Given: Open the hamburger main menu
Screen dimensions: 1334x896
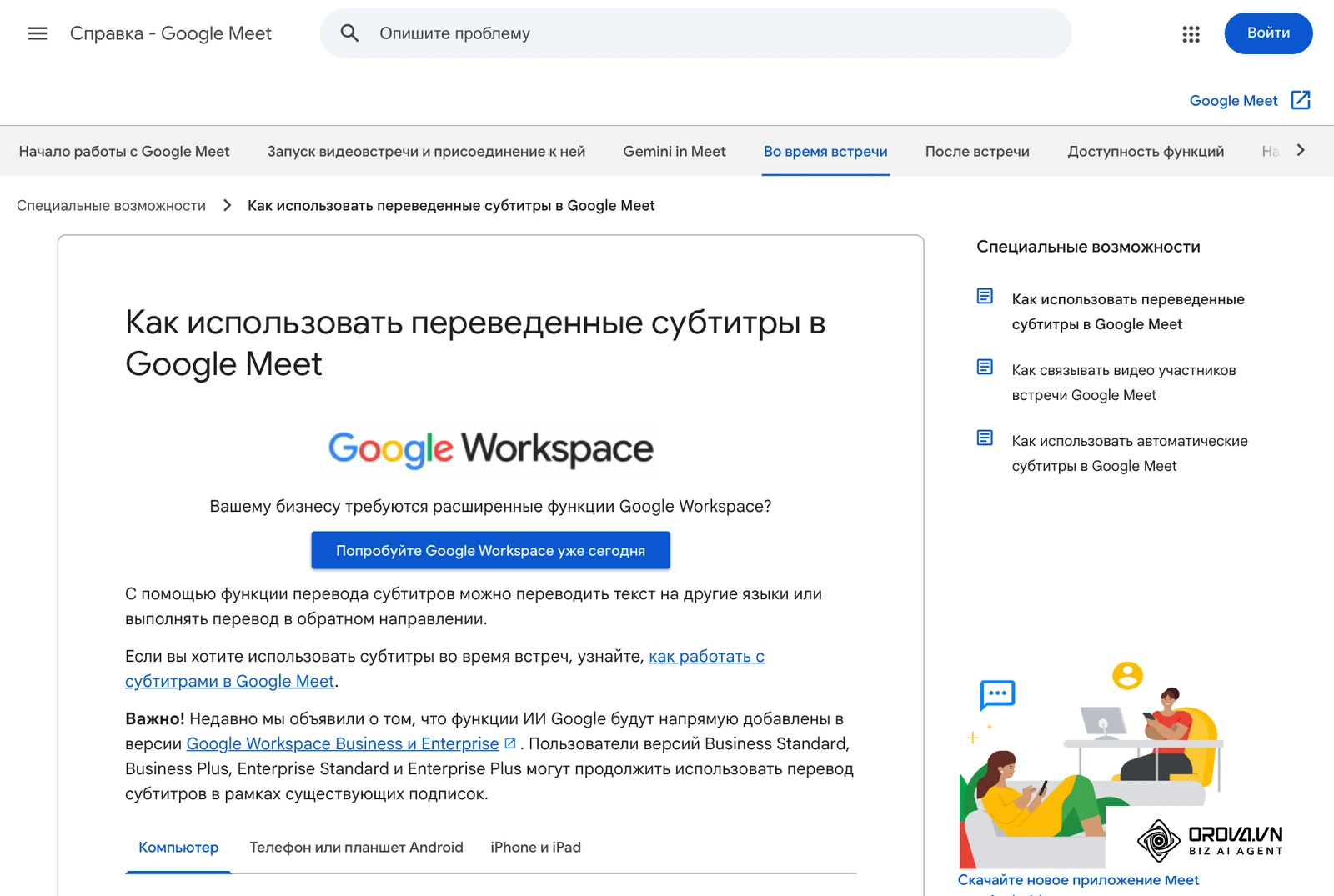Looking at the screenshot, I should 38,33.
